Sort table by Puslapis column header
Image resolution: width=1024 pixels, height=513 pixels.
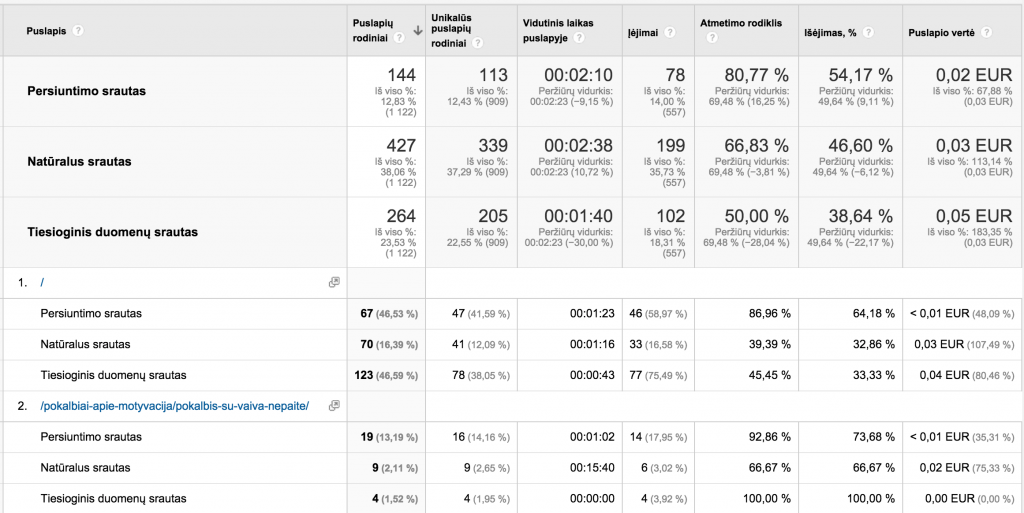click(x=46, y=30)
